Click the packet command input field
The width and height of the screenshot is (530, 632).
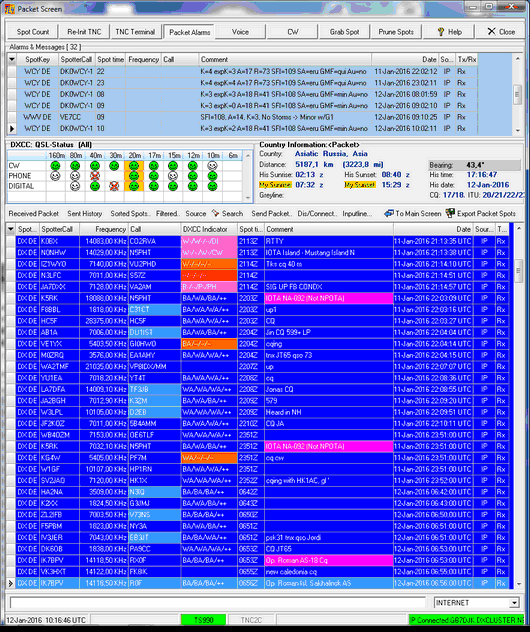[x=218, y=603]
